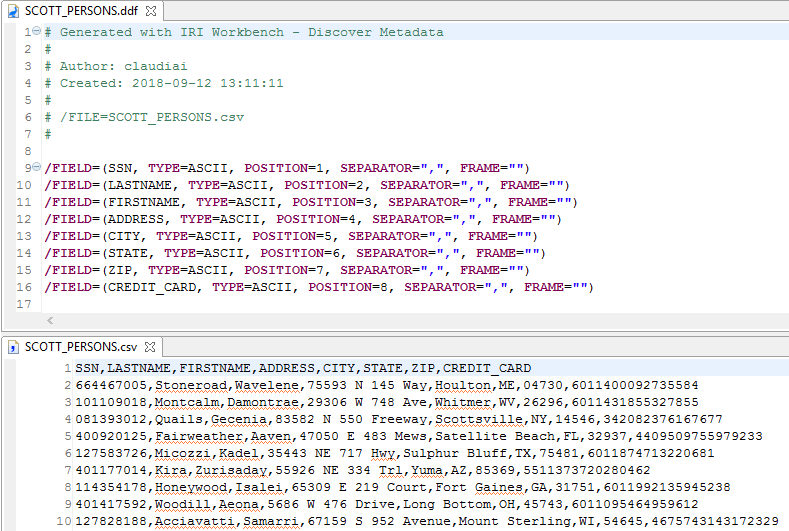Click the '/FILE=SCOTT_PERSONS.csv' comment
Viewport: 789px width, 531px height.
144,117
